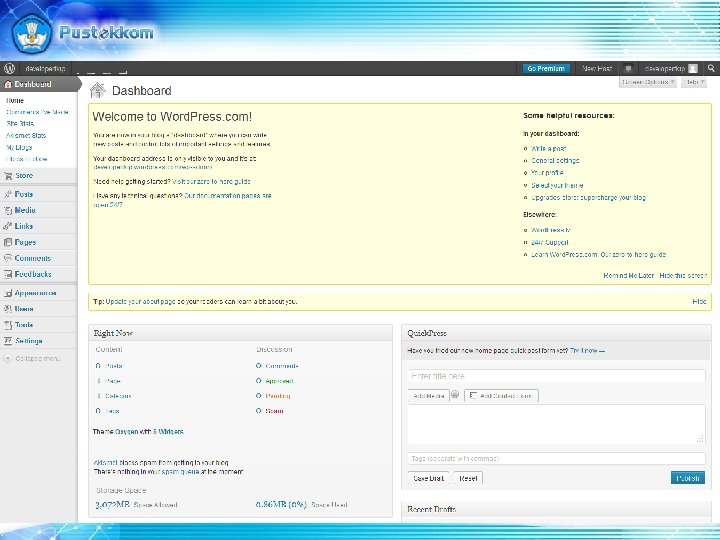This screenshot has width=720, height=540.
Task: Click the Hide this screen link
Action: pos(683,276)
